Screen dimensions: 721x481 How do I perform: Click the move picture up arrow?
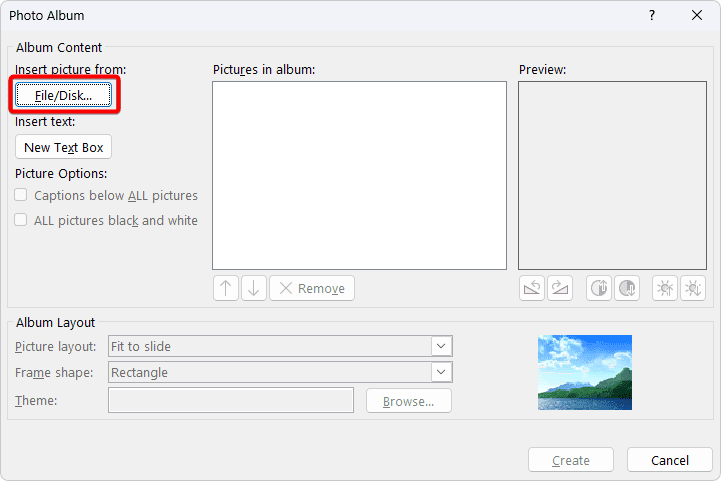pyautogui.click(x=226, y=288)
